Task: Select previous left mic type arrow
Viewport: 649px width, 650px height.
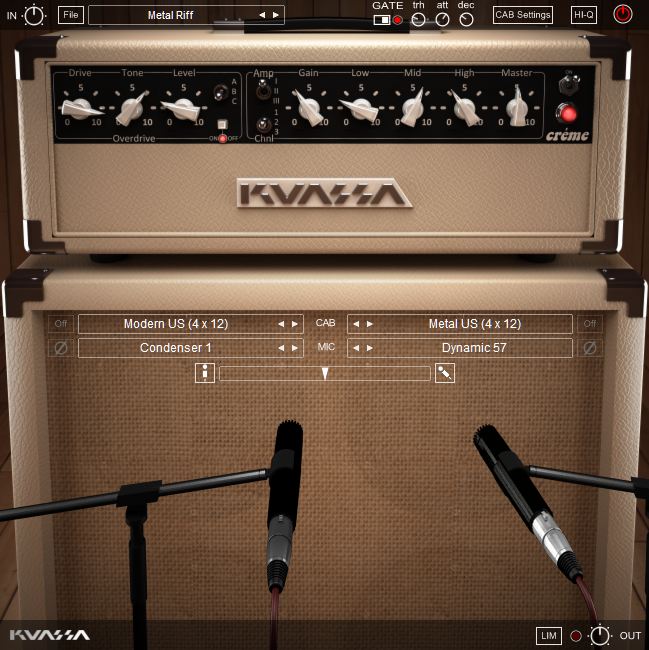Action: click(281, 348)
